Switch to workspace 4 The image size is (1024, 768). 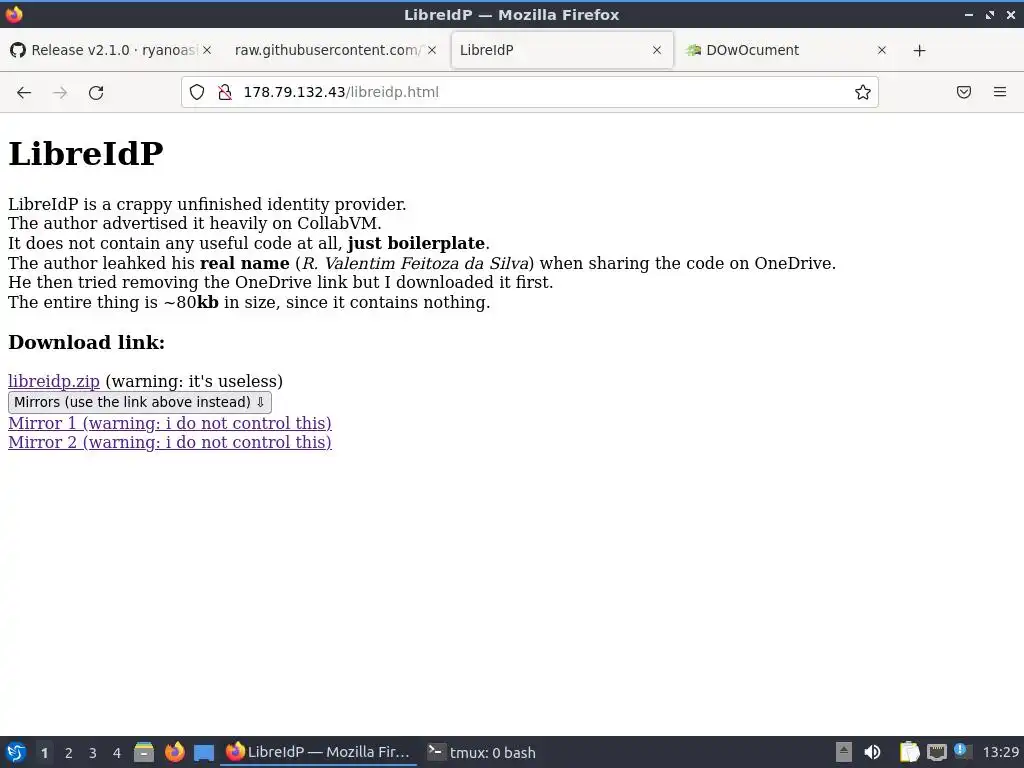pyautogui.click(x=117, y=753)
